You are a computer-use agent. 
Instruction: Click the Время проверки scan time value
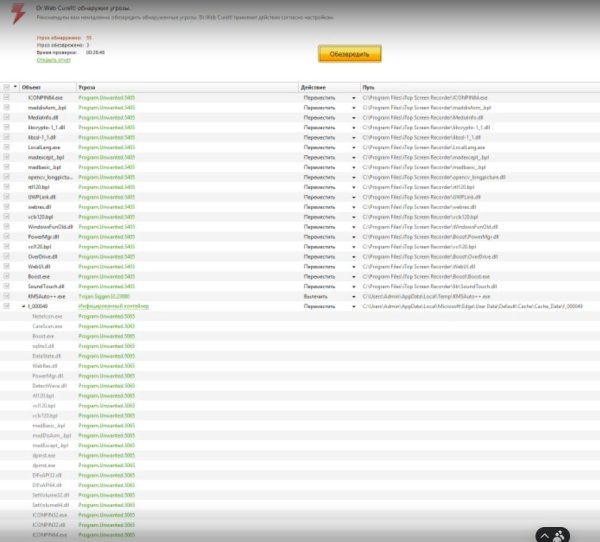pyautogui.click(x=95, y=52)
